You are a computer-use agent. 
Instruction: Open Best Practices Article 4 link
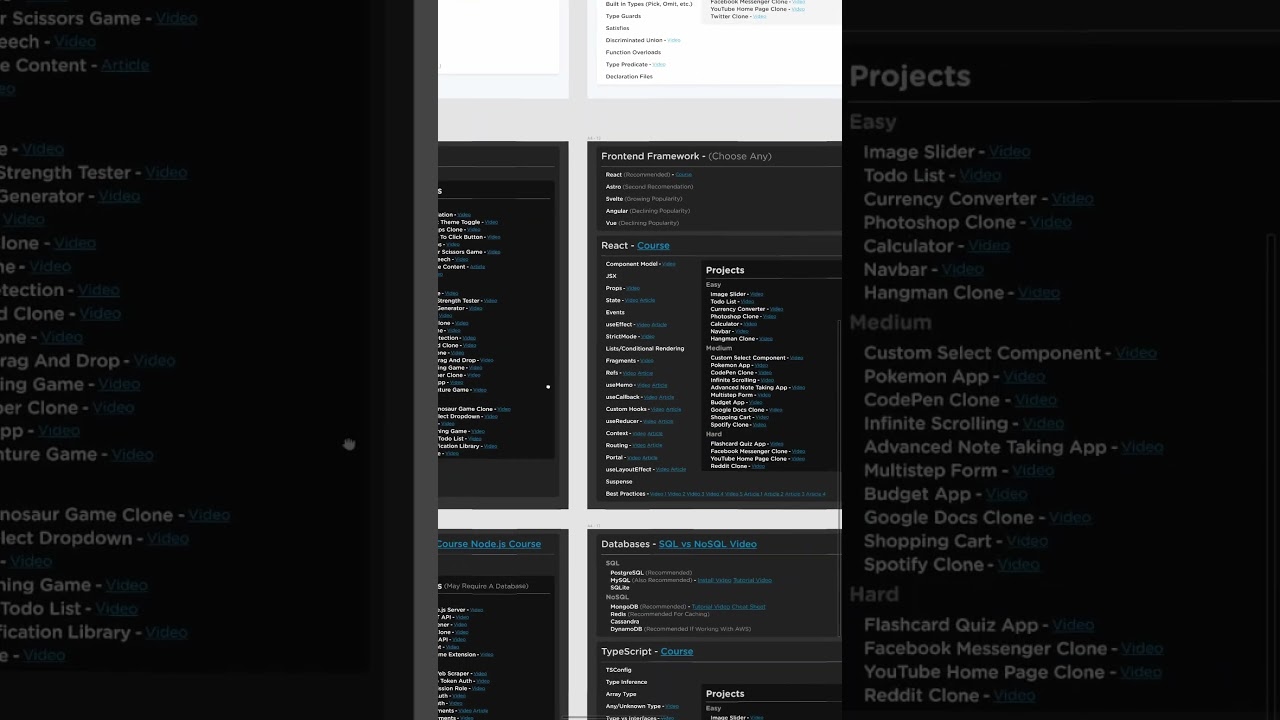(816, 494)
